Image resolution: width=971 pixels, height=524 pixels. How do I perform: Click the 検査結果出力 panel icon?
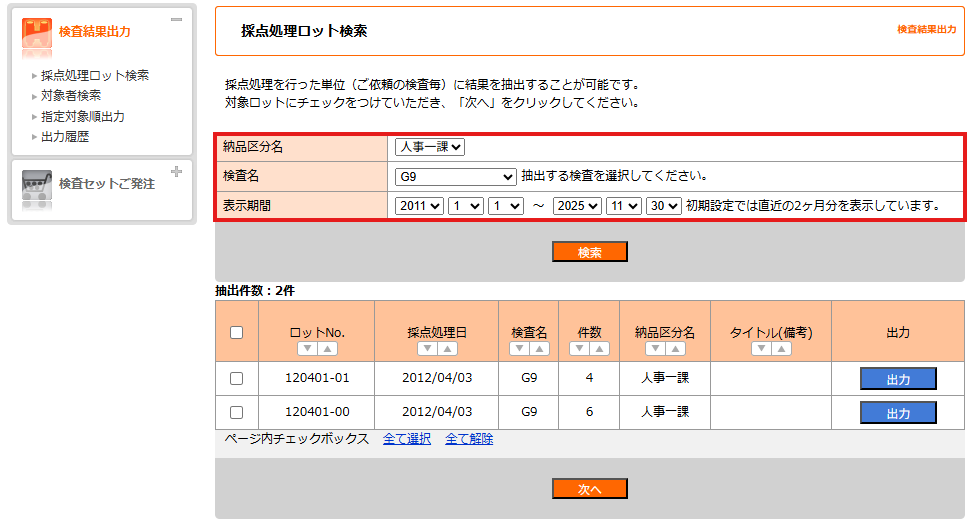click(x=37, y=32)
